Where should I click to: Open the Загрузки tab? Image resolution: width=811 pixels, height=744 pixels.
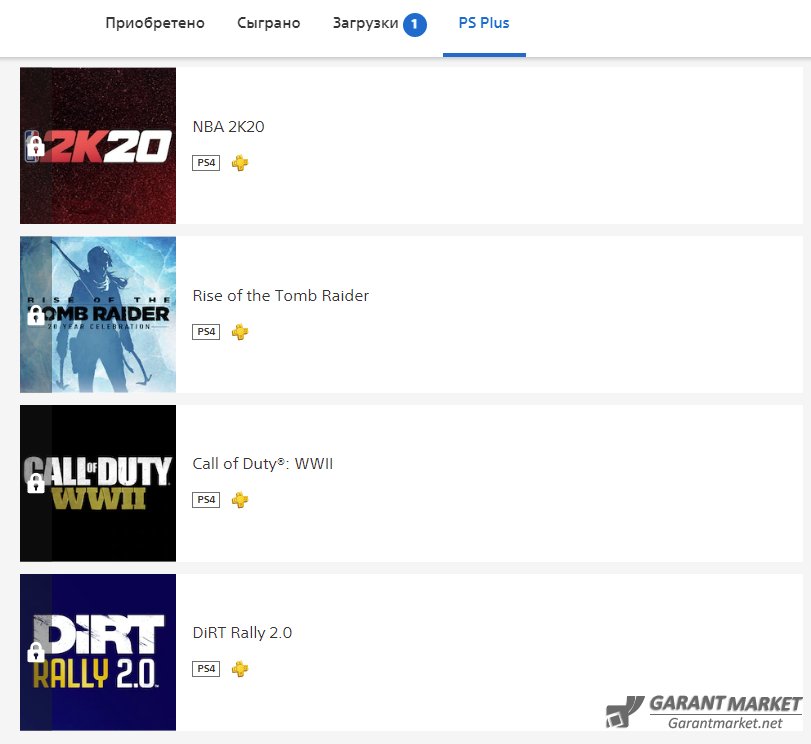click(365, 23)
